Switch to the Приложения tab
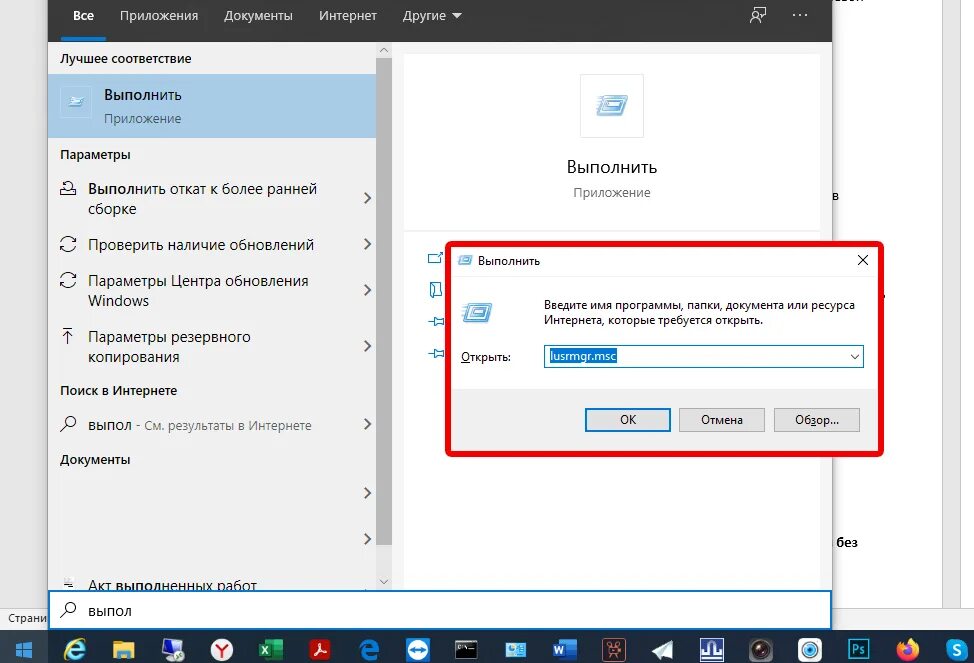Screen dimensions: 974x663 (159, 15)
